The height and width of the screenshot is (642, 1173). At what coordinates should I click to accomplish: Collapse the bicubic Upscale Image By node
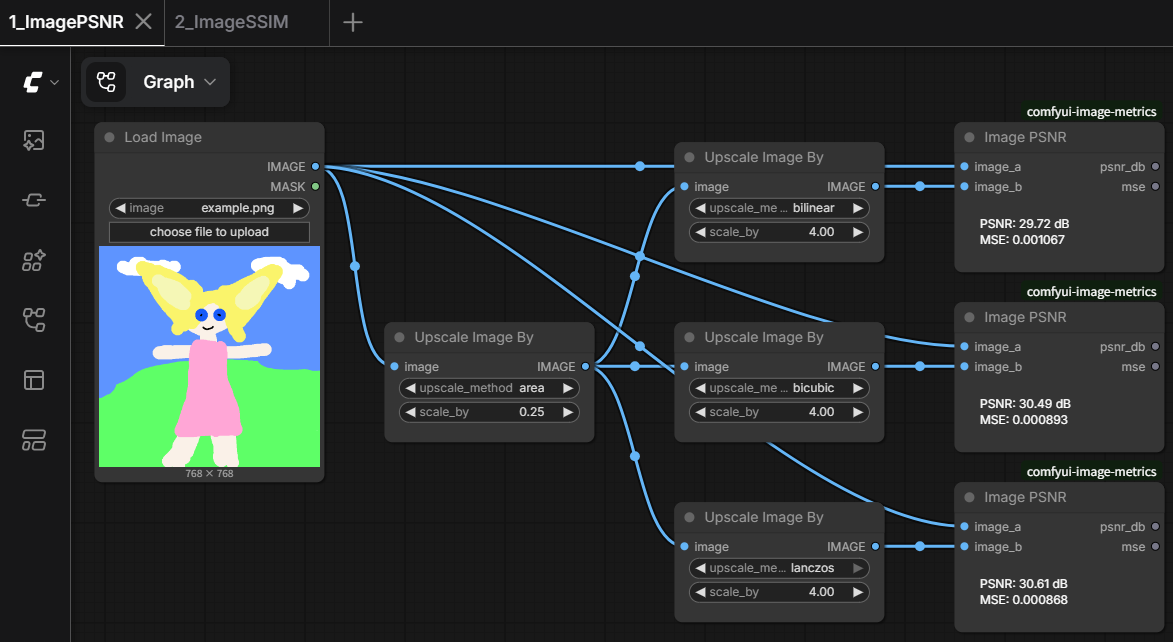pos(689,337)
